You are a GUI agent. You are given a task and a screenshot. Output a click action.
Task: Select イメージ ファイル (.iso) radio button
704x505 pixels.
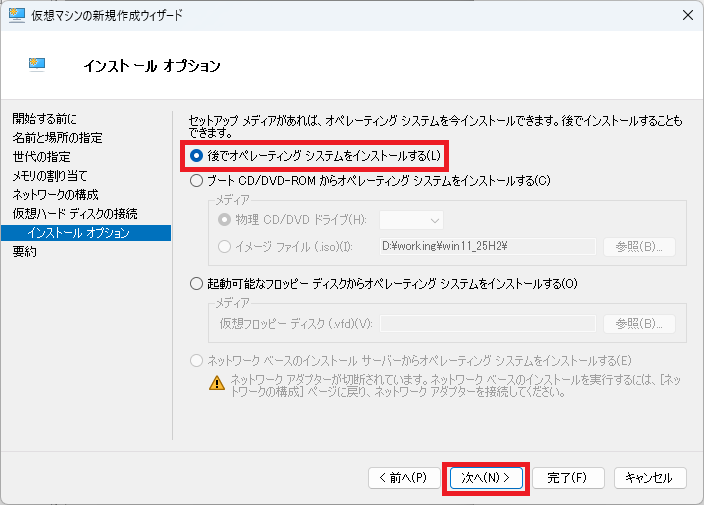(224, 246)
